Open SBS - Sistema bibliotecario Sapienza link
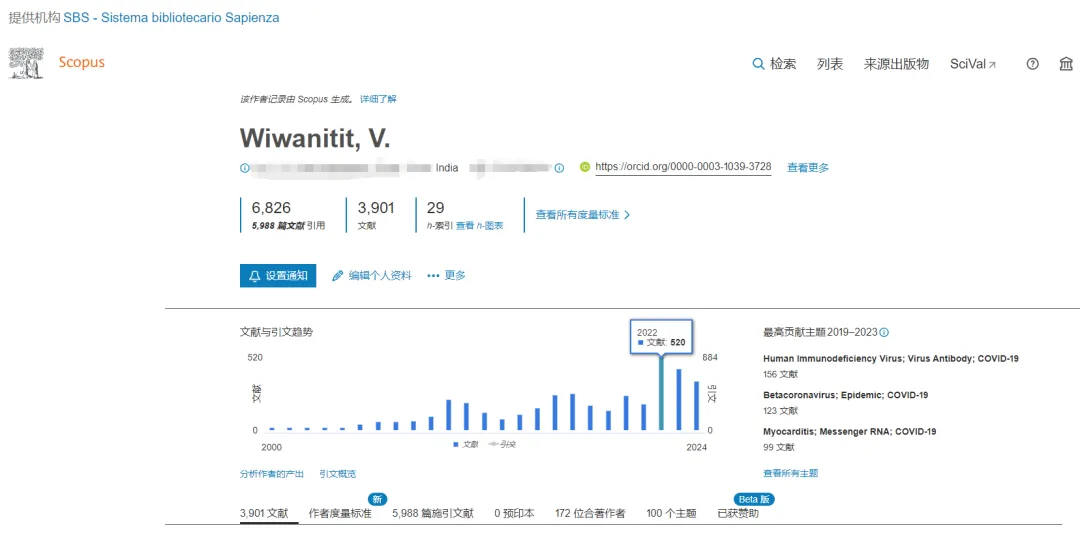The image size is (1080, 539). point(172,18)
